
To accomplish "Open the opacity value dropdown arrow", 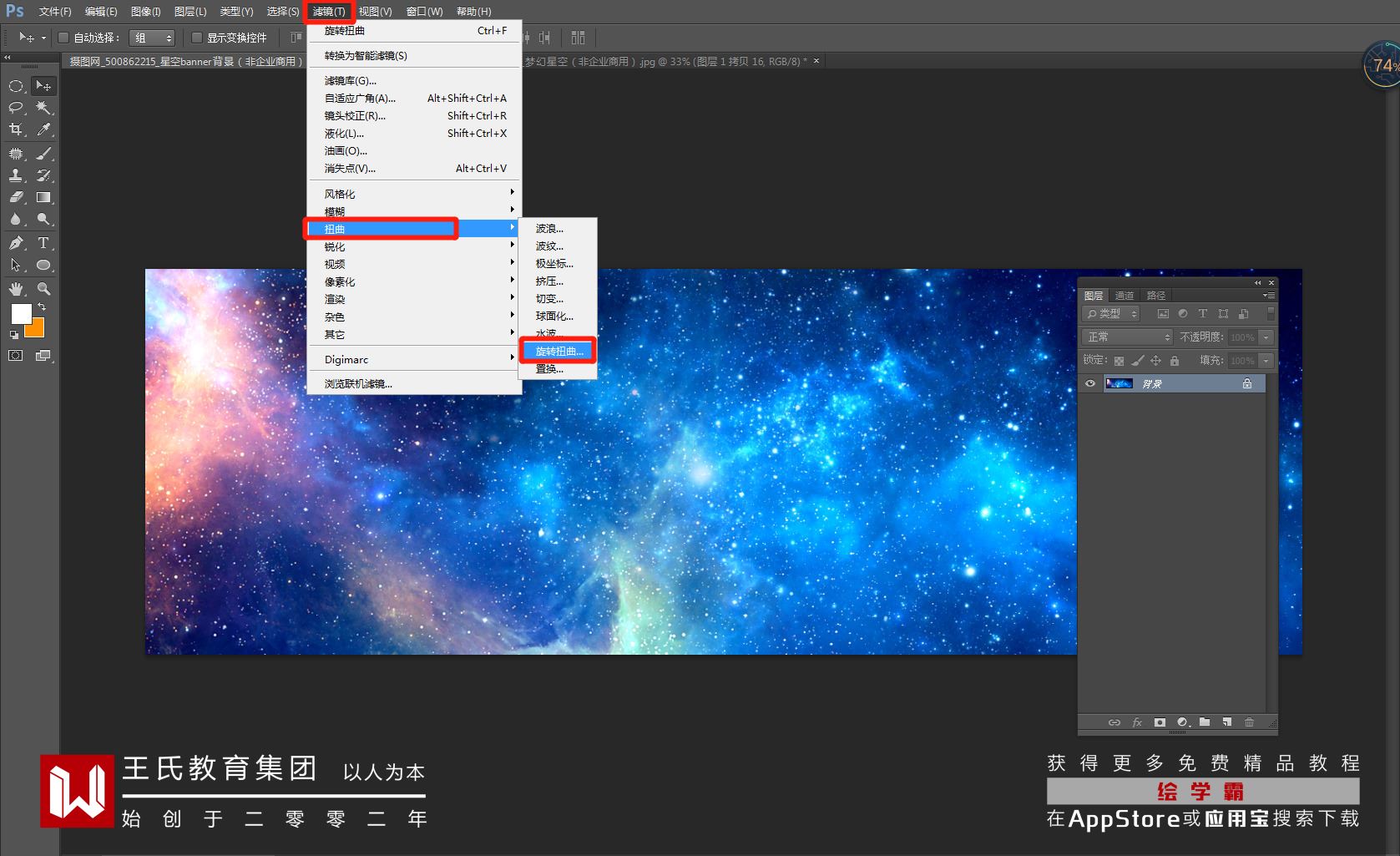I will click(1266, 337).
